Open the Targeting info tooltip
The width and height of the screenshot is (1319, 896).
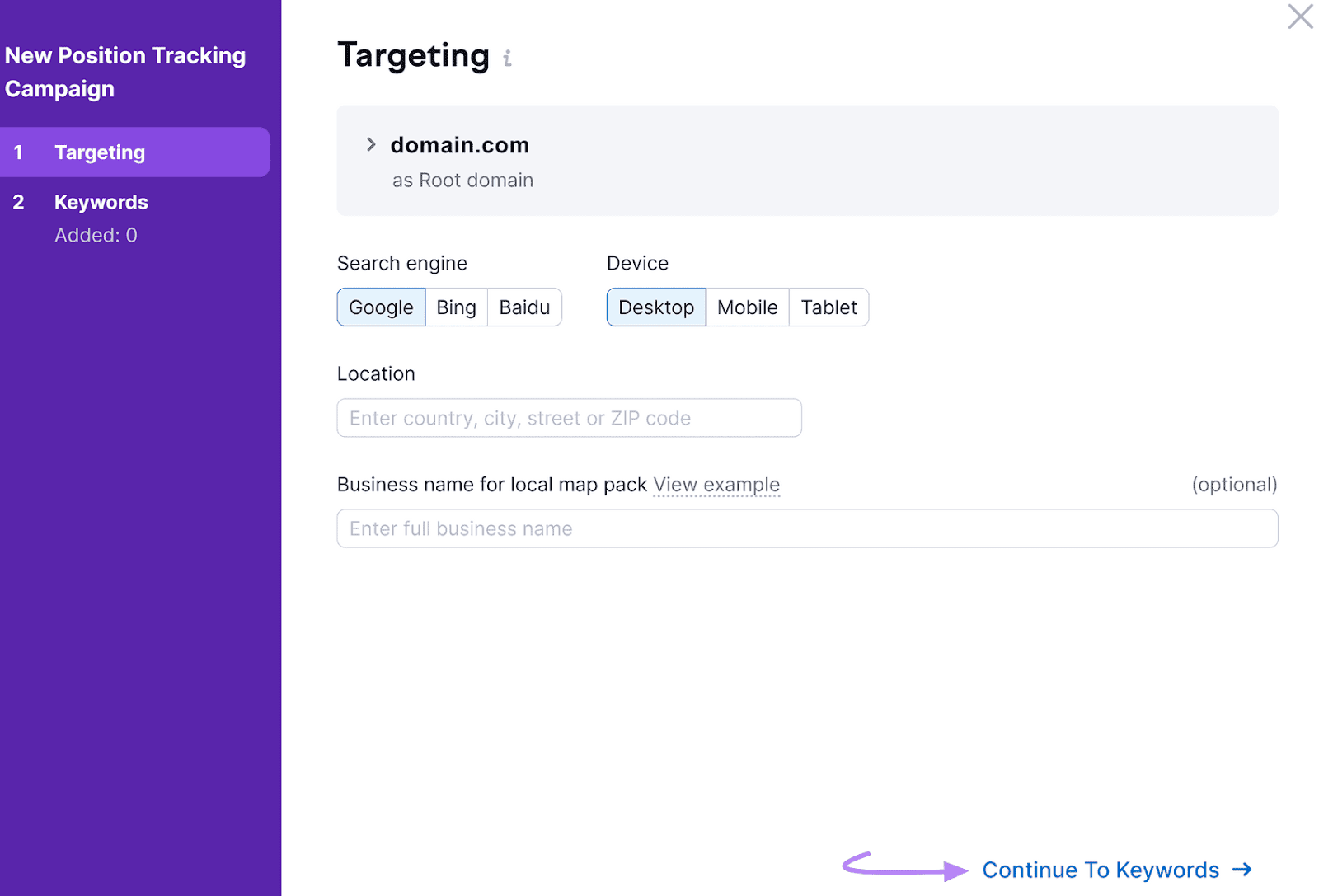coord(507,58)
